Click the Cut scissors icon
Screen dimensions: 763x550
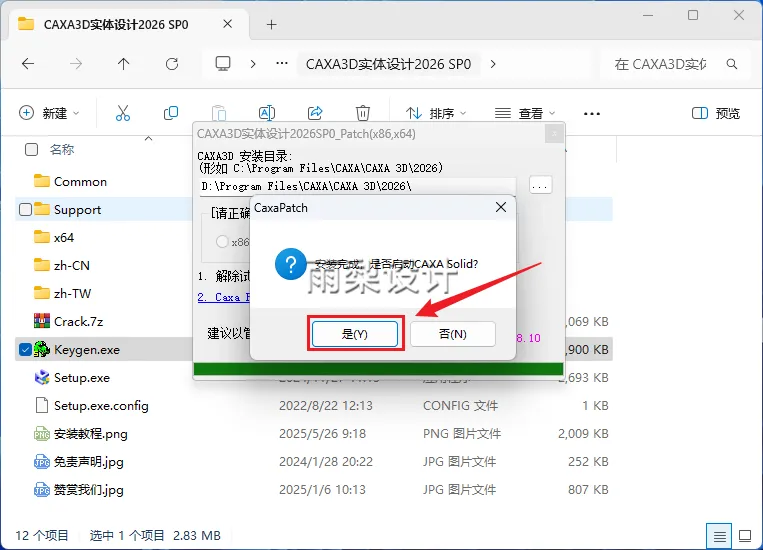click(123, 113)
